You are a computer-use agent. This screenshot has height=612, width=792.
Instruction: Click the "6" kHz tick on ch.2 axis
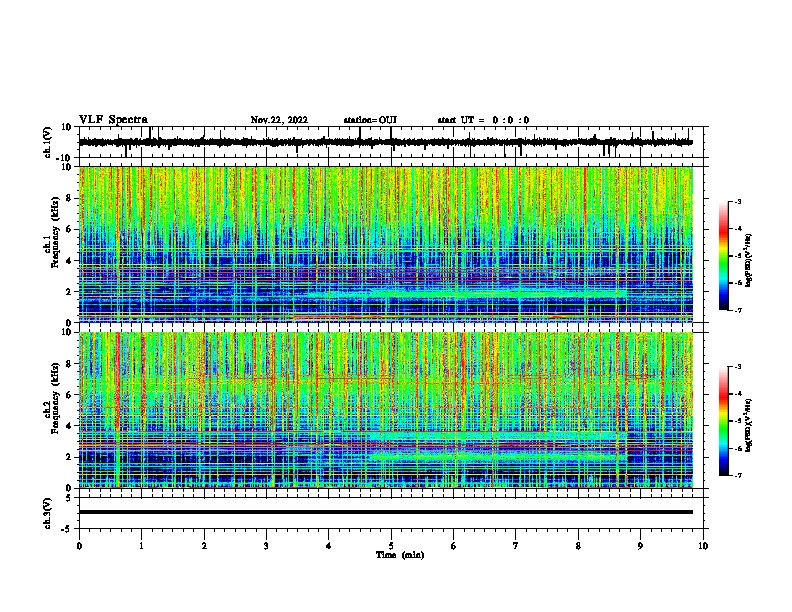click(x=70, y=395)
